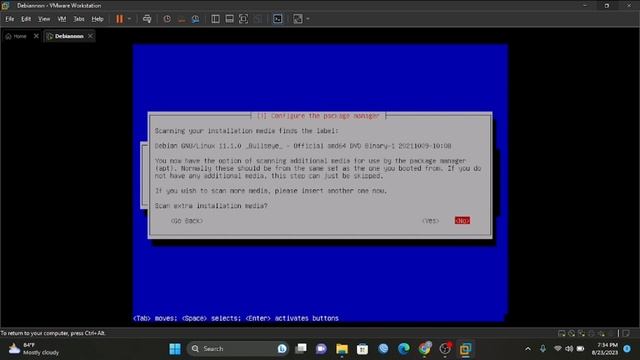Open the View menu

44,19
